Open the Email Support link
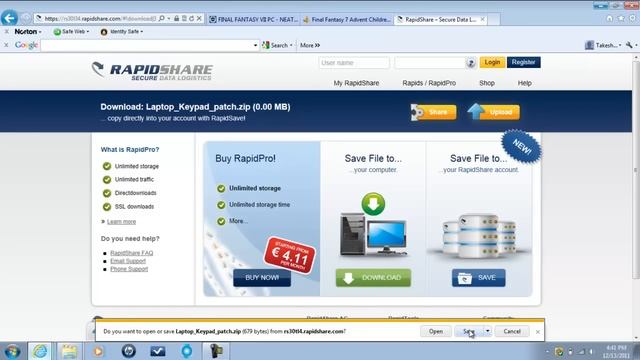Screen dimensions: 640x360 tap(128, 261)
